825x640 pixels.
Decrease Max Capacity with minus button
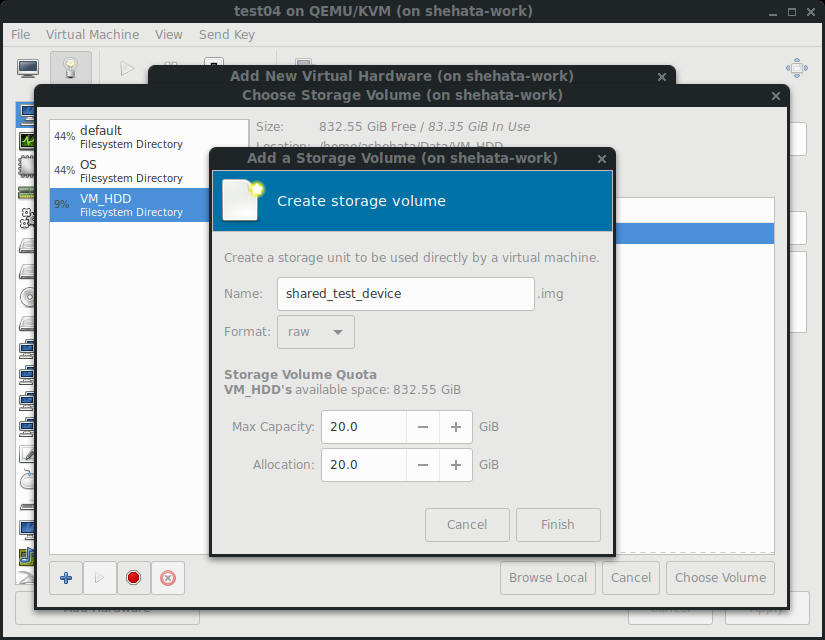click(423, 427)
